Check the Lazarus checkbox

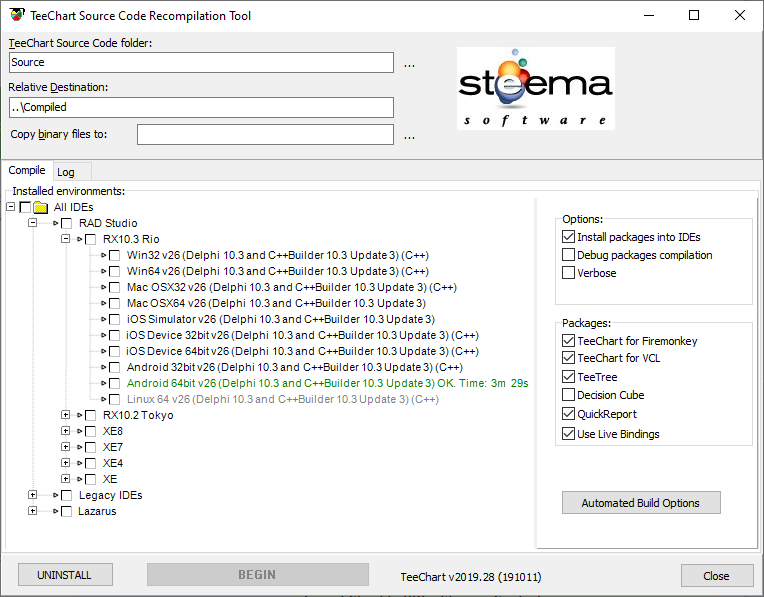[x=67, y=512]
